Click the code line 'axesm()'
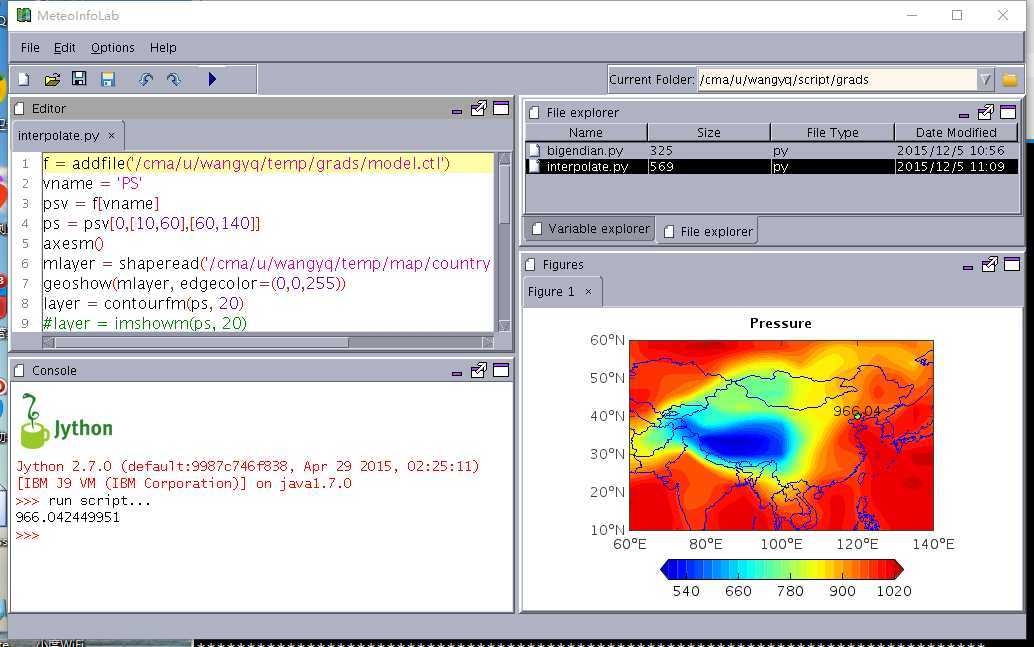 [73, 243]
